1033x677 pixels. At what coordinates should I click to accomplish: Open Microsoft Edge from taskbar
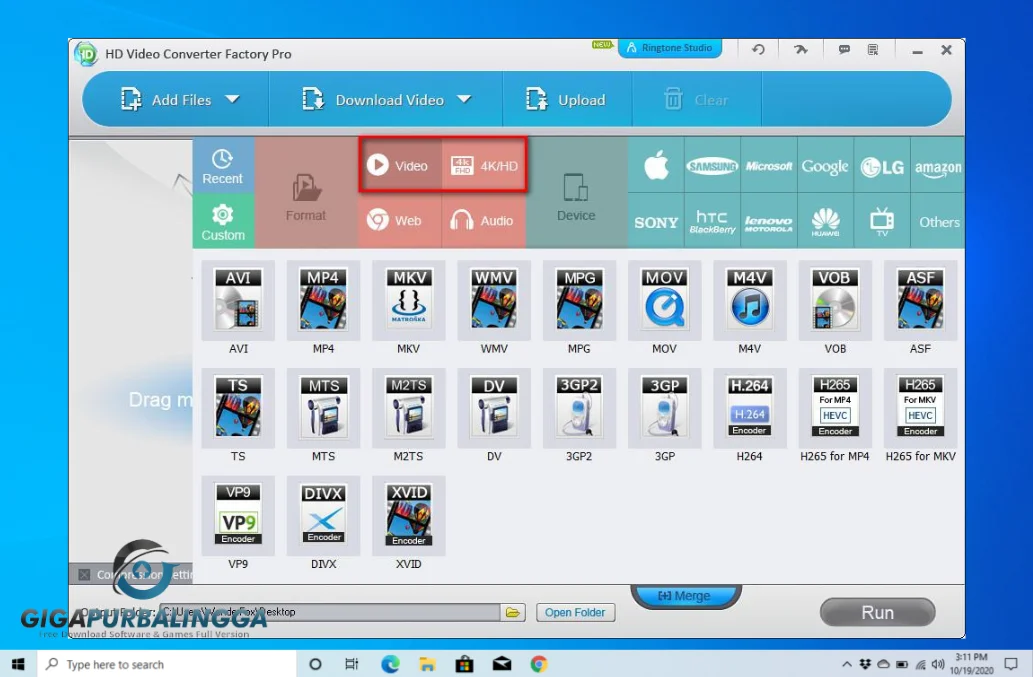click(390, 664)
